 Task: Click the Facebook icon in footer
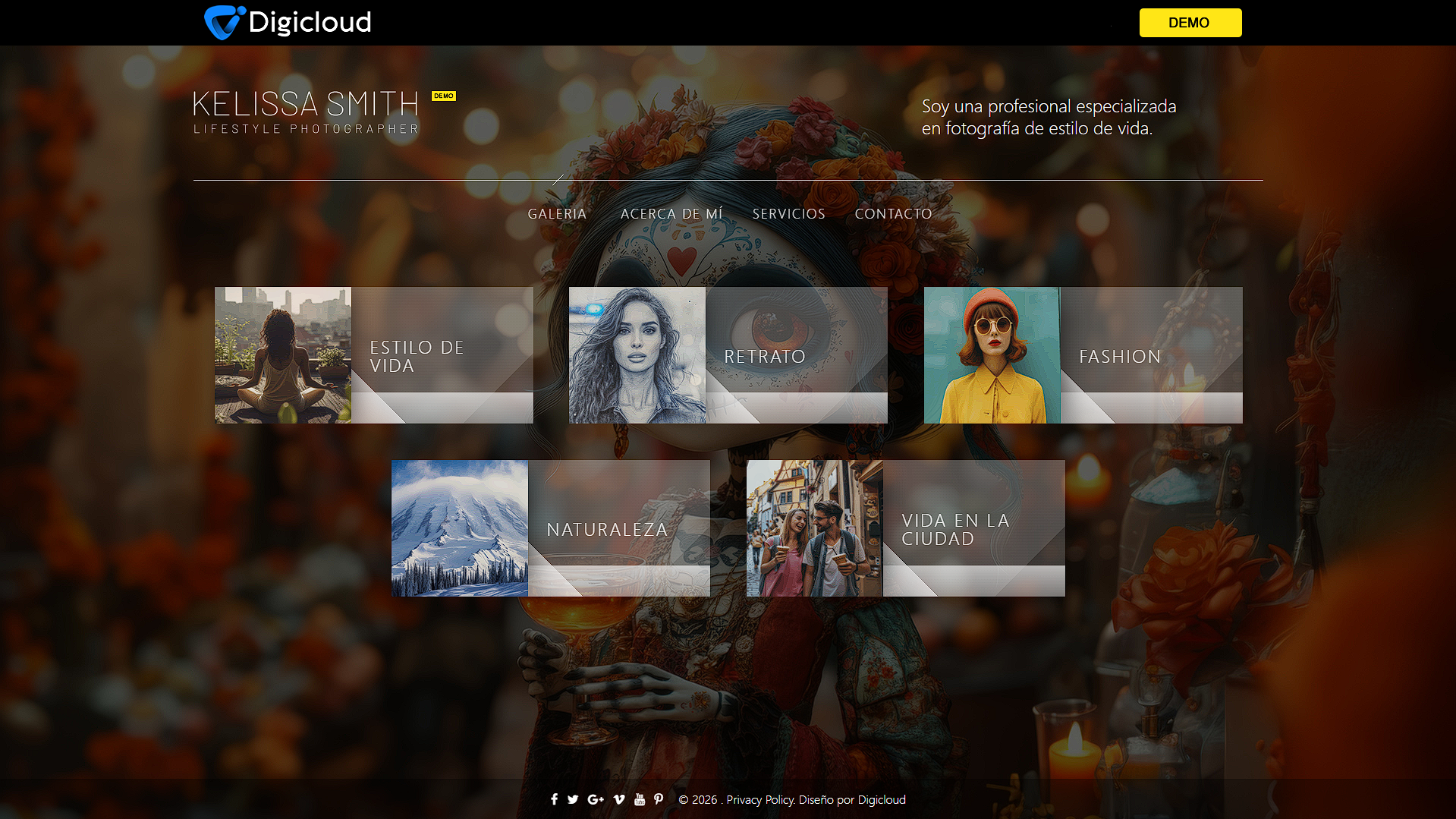[x=554, y=799]
